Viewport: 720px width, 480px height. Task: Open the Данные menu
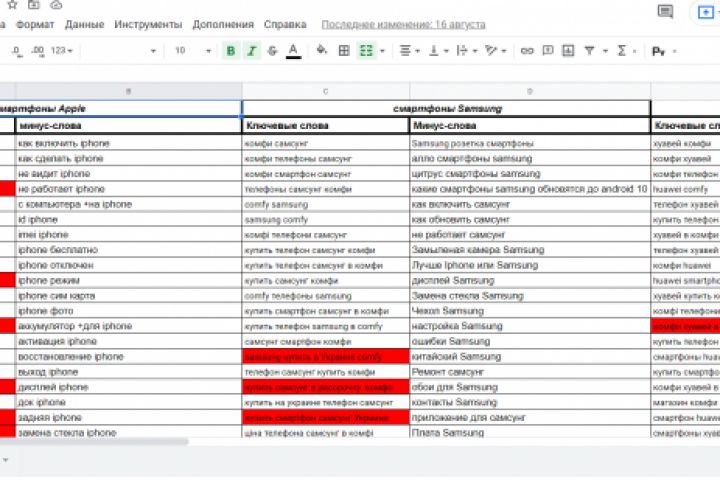[x=84, y=24]
